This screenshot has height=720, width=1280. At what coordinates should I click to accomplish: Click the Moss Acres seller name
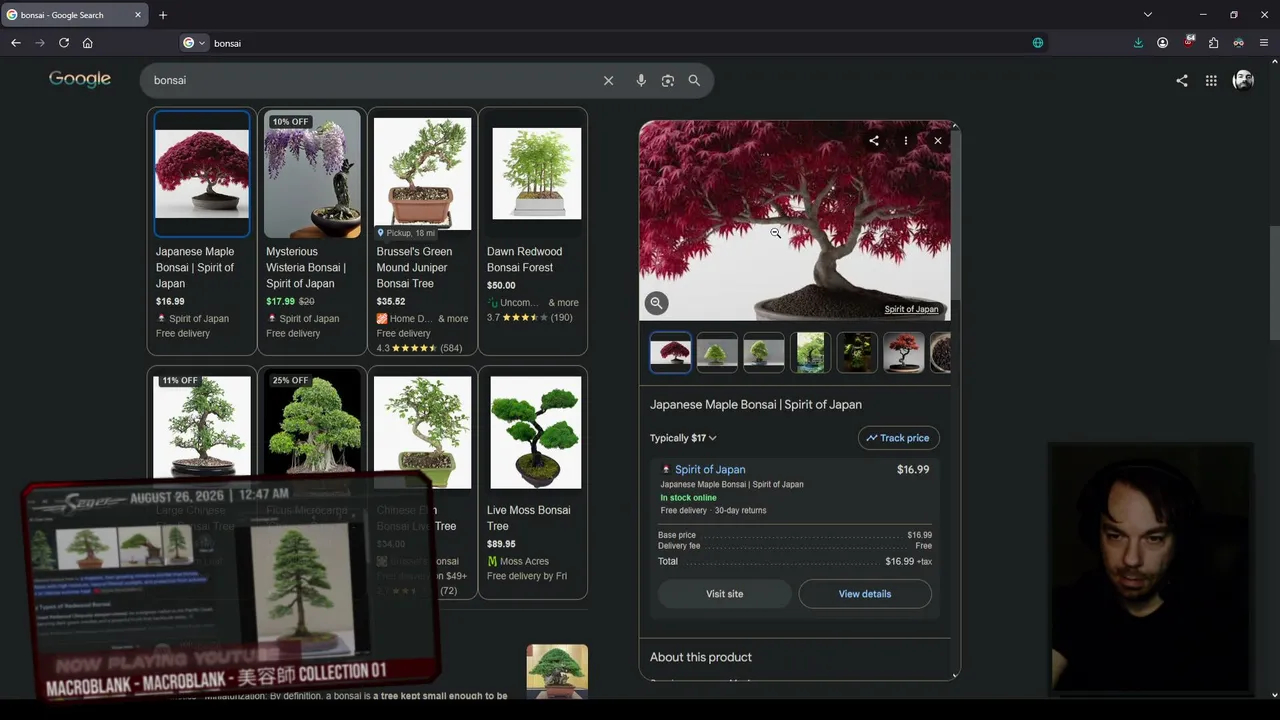(524, 561)
